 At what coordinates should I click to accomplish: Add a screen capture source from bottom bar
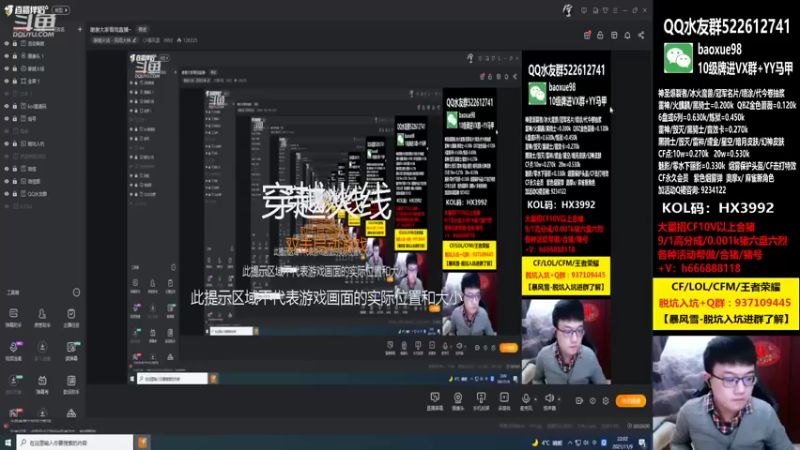(x=435, y=401)
